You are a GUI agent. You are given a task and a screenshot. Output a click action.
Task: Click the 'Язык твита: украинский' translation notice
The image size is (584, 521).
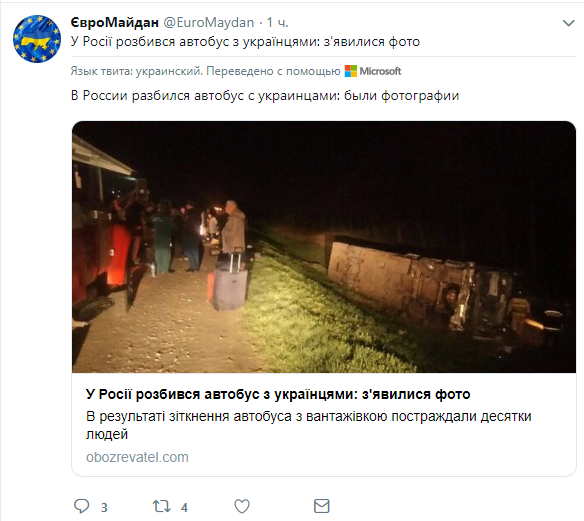(136, 71)
